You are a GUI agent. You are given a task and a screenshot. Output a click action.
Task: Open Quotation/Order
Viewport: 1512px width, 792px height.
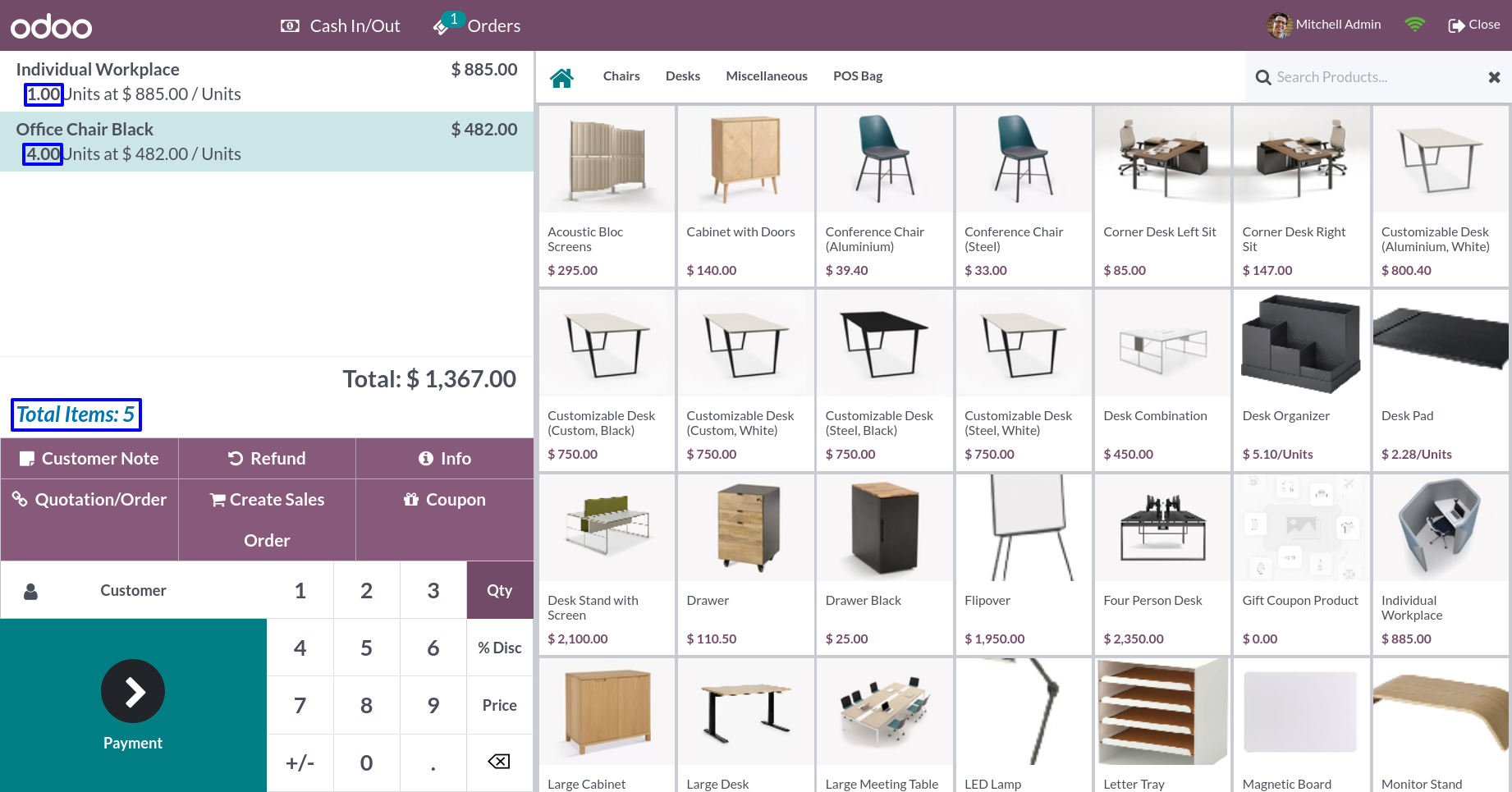[x=89, y=520]
